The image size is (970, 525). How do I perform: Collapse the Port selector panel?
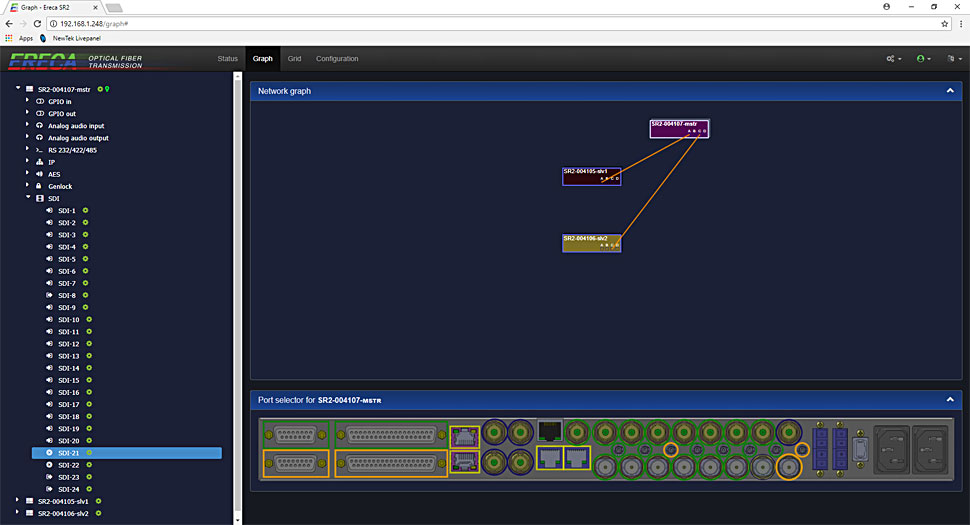(949, 400)
